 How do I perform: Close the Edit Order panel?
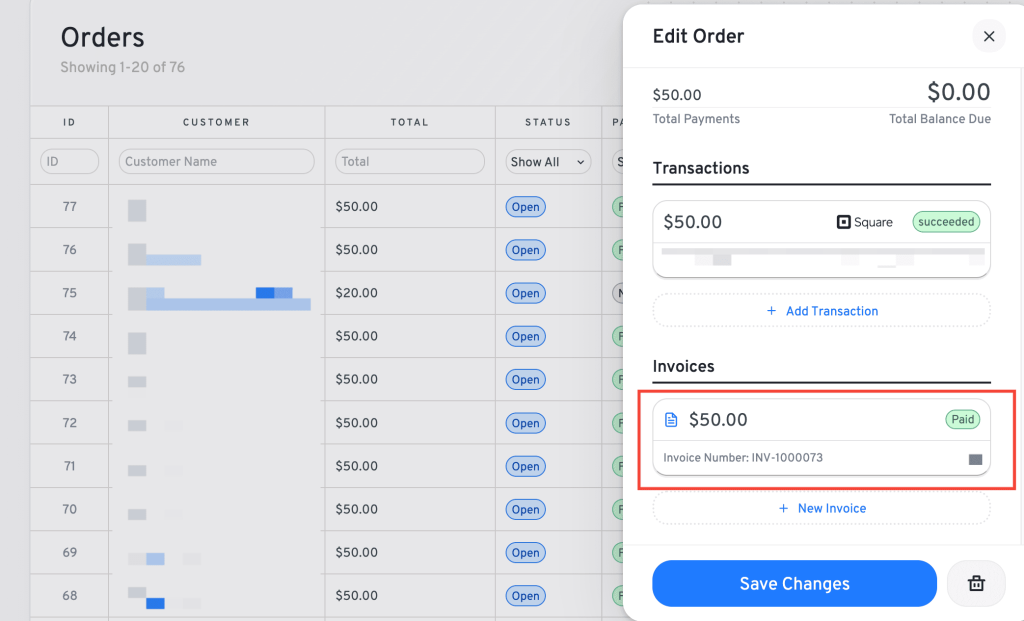pyautogui.click(x=989, y=37)
